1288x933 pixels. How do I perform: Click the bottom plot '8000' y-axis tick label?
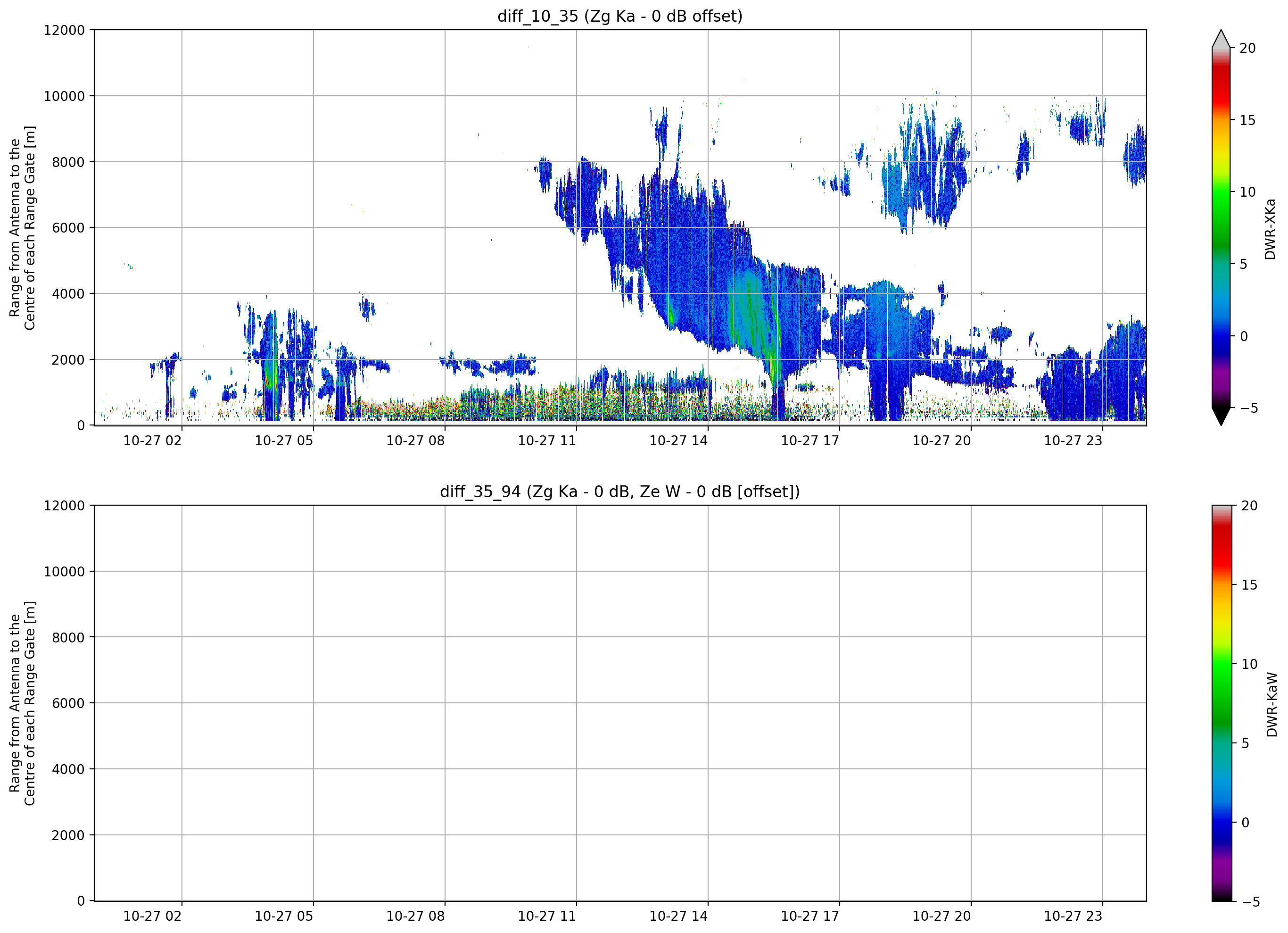[68, 638]
